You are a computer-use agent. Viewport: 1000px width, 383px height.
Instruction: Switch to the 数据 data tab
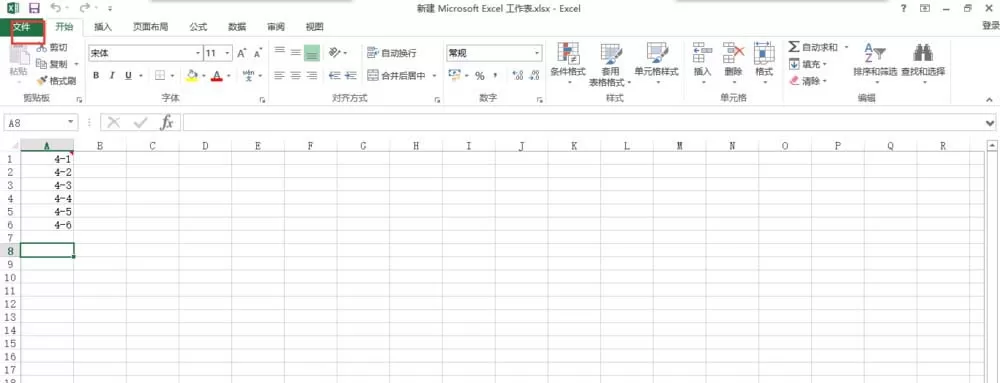(x=237, y=27)
